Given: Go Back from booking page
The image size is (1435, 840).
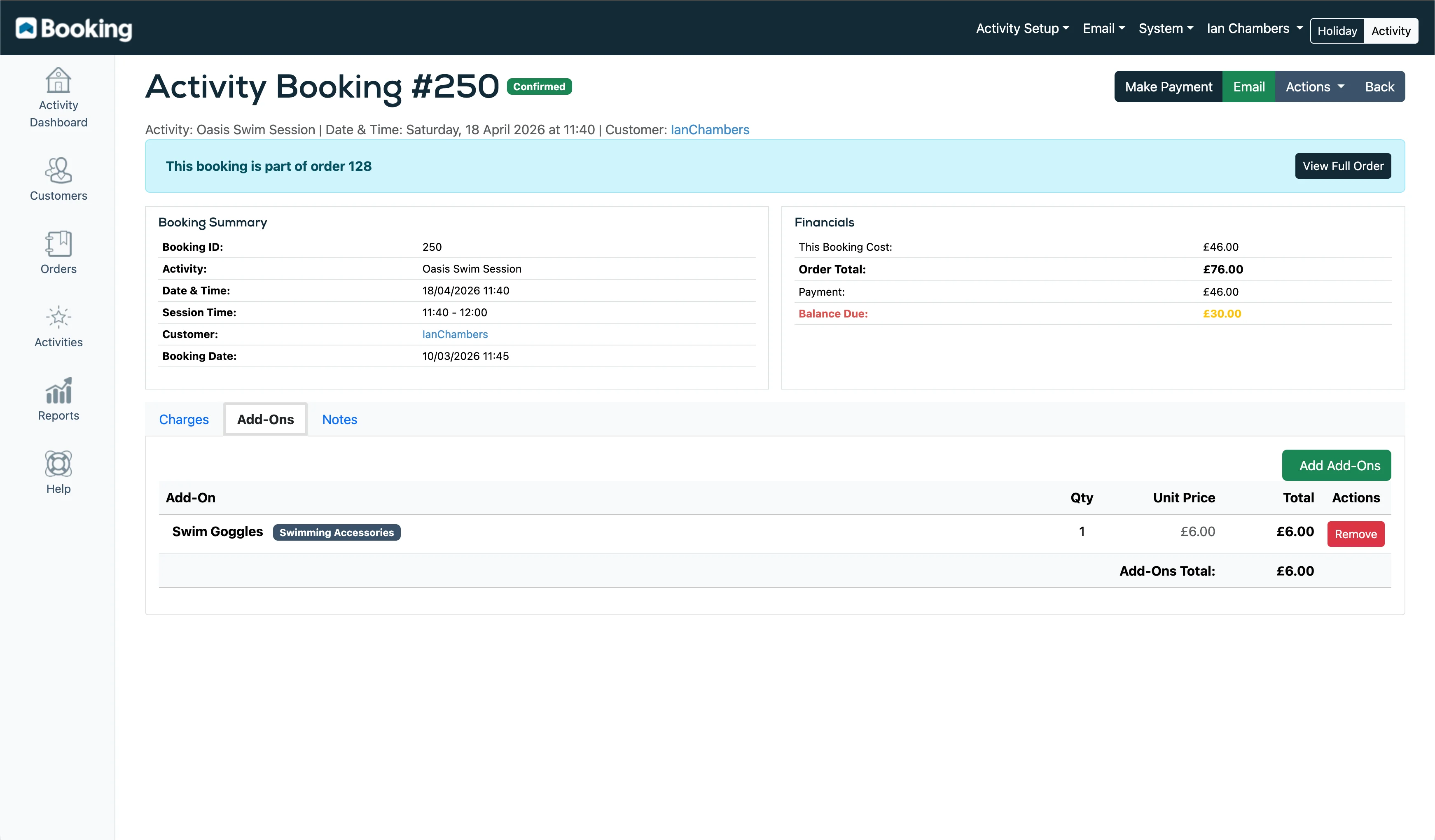Looking at the screenshot, I should pyautogui.click(x=1379, y=86).
